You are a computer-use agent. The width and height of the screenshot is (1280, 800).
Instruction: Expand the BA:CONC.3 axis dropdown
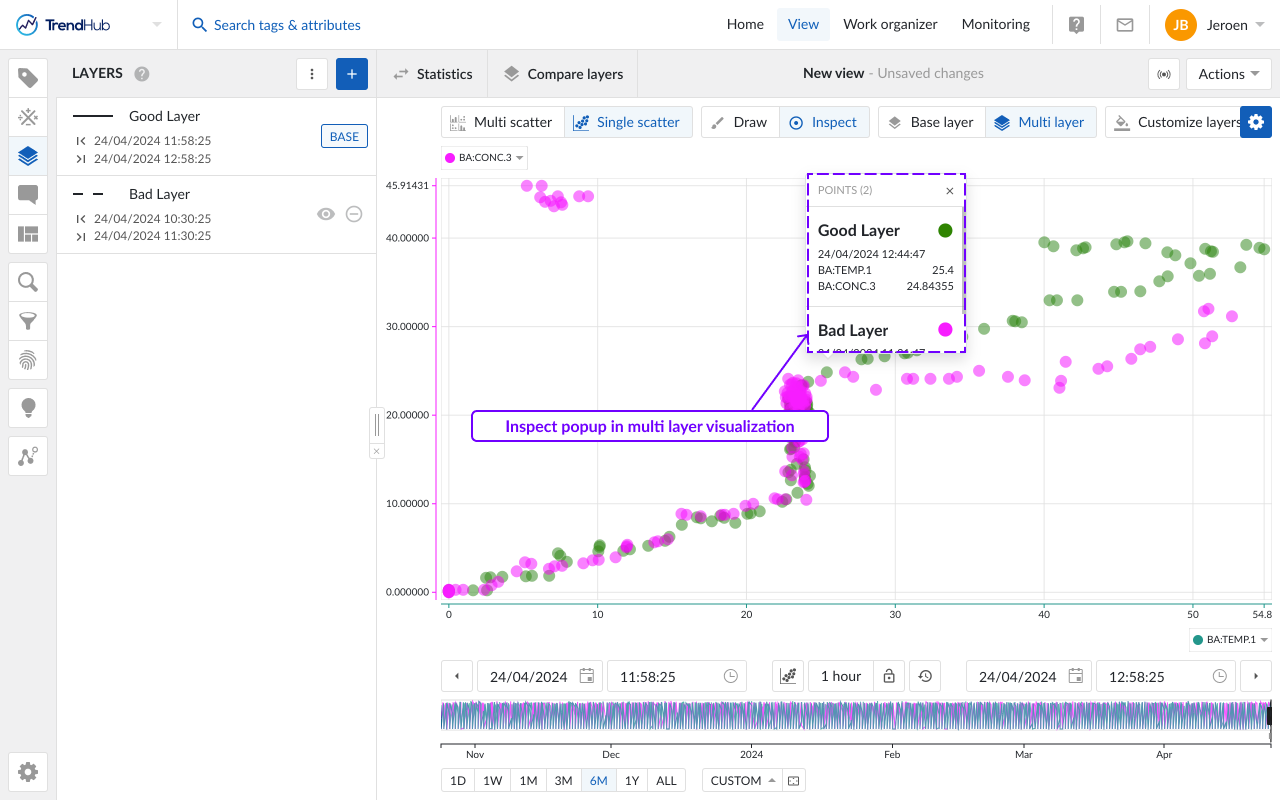(x=484, y=158)
